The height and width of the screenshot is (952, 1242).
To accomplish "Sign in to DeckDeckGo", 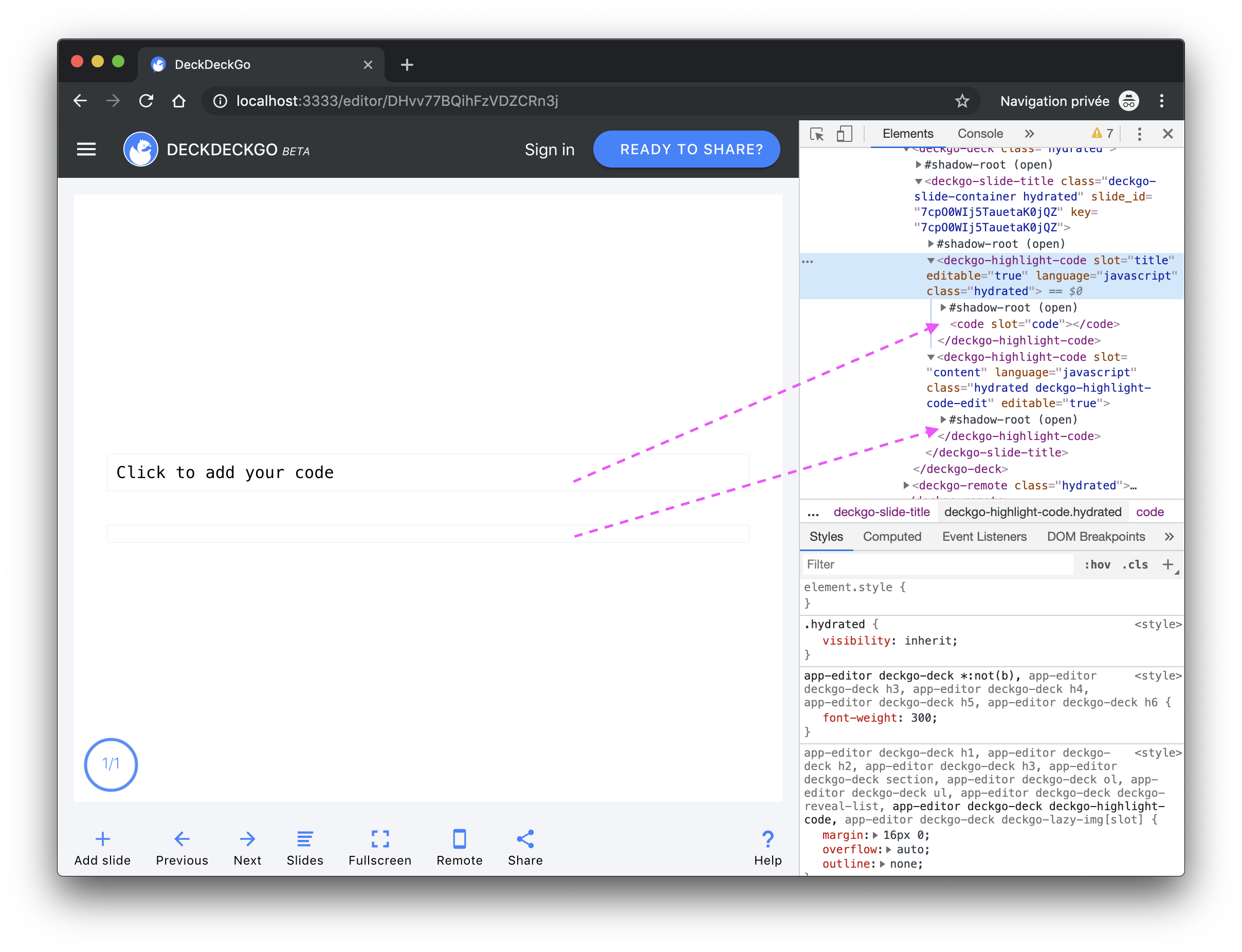I will tap(549, 149).
